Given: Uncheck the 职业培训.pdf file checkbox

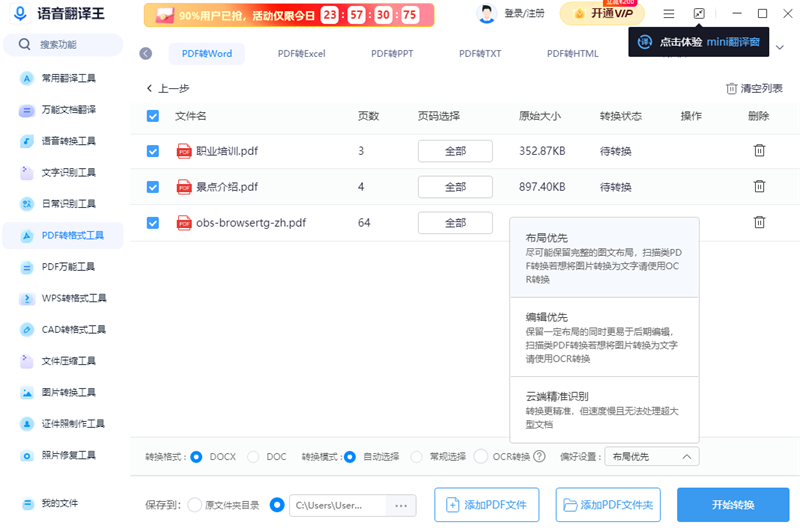Looking at the screenshot, I should coord(153,151).
